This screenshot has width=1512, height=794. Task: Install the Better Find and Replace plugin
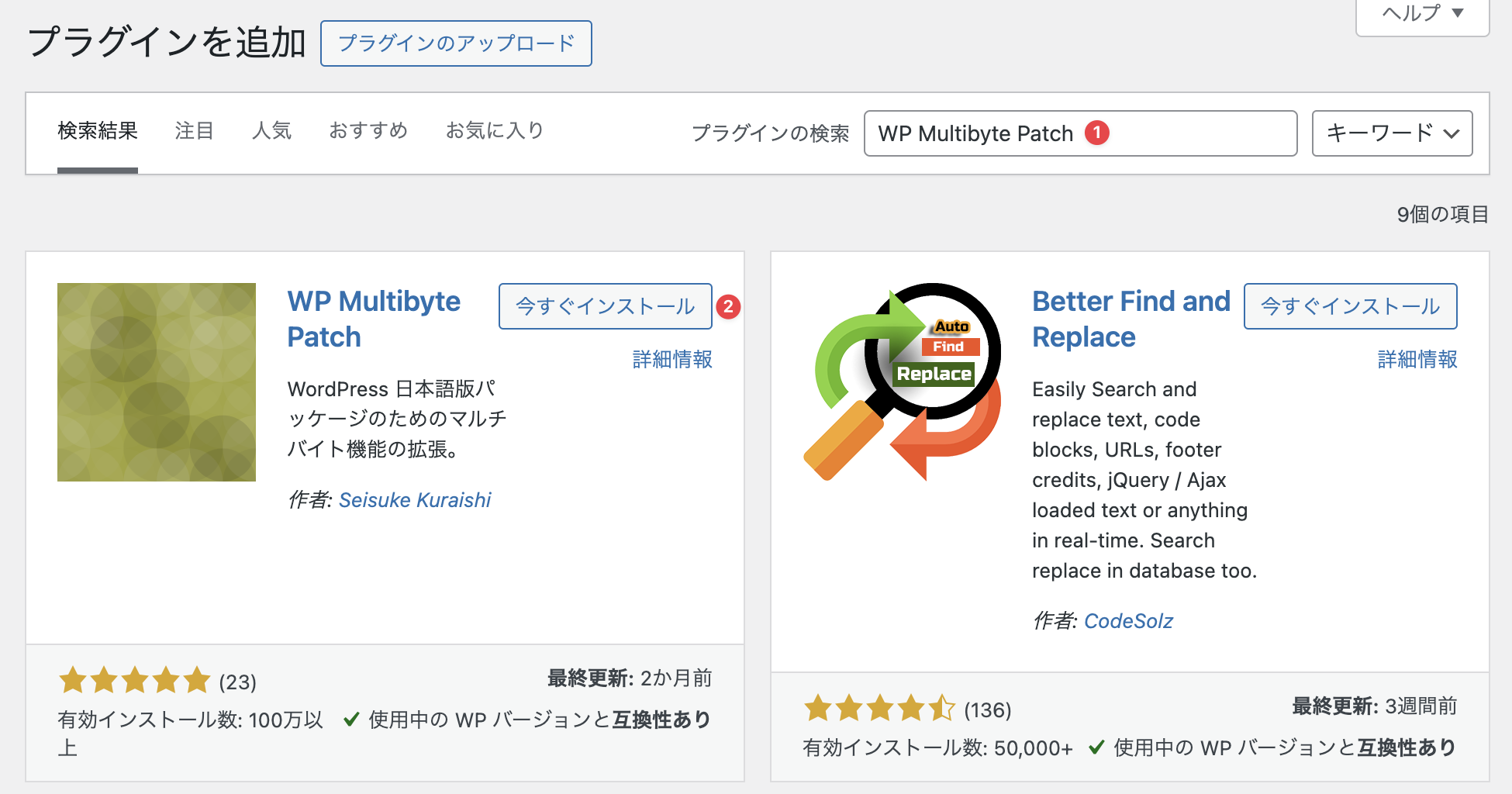[x=1350, y=306]
